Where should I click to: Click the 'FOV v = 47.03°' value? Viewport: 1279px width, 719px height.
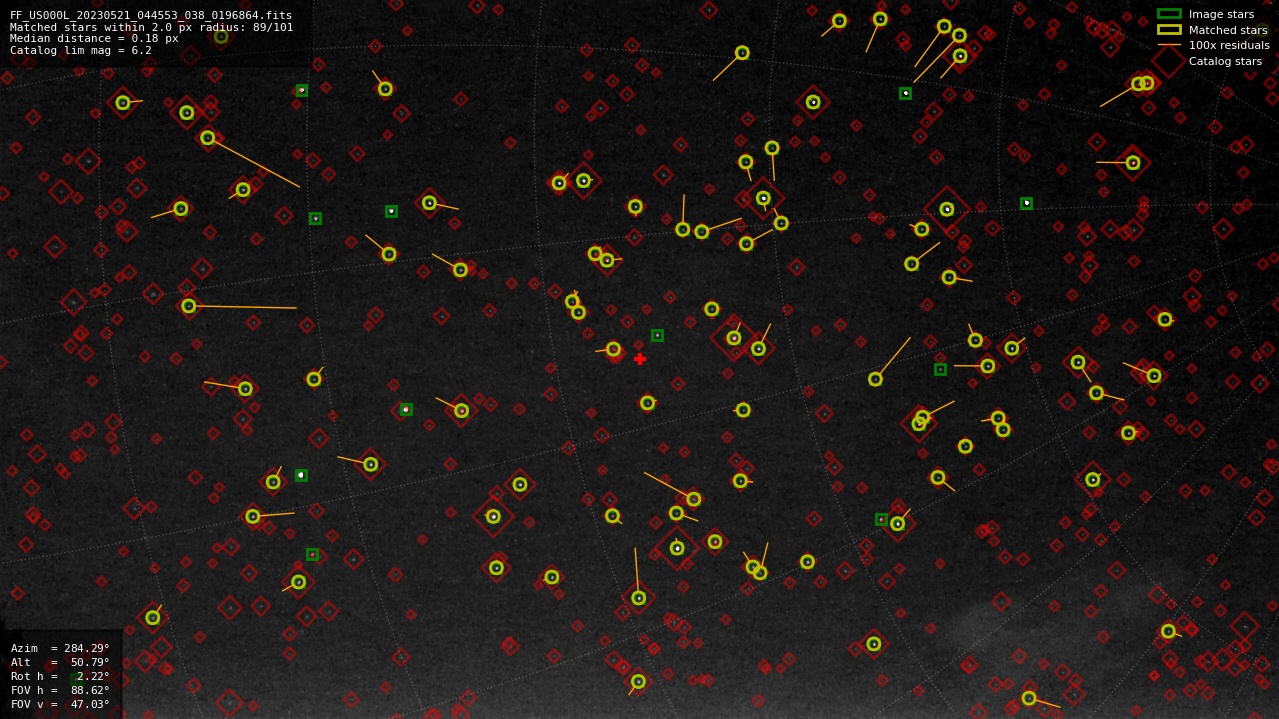(60, 704)
